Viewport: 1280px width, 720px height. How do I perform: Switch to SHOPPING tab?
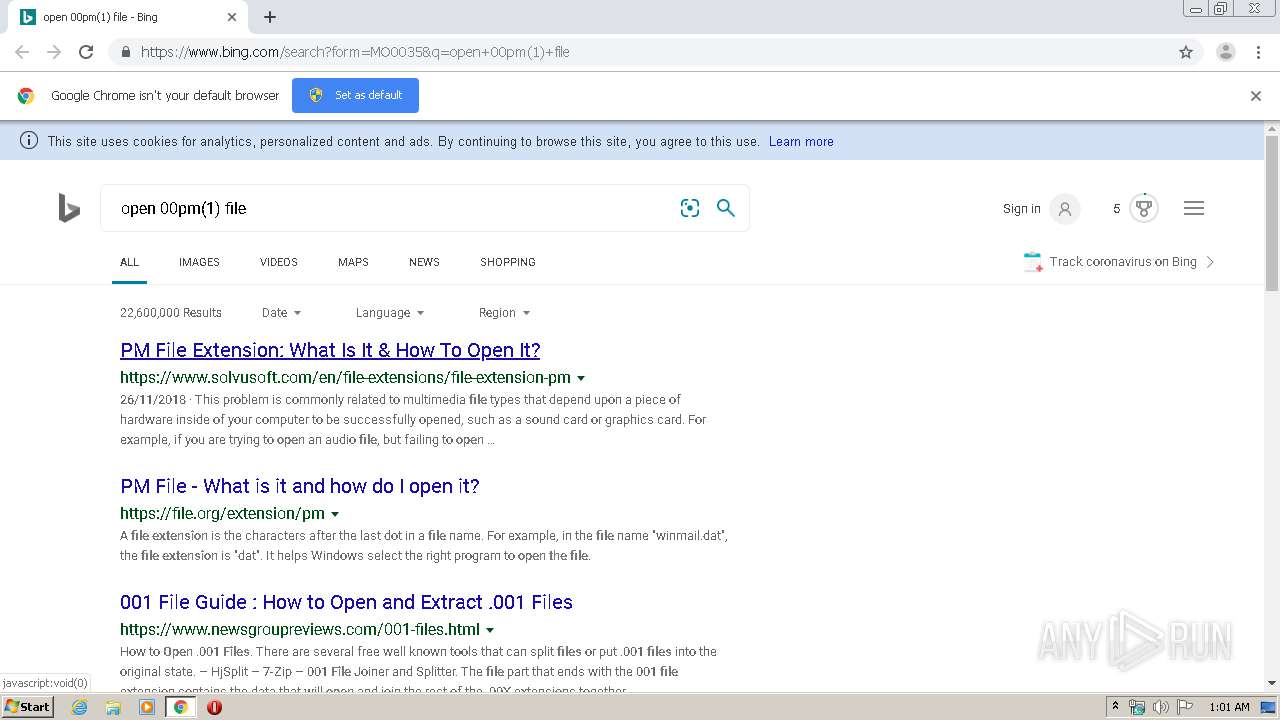(x=508, y=262)
